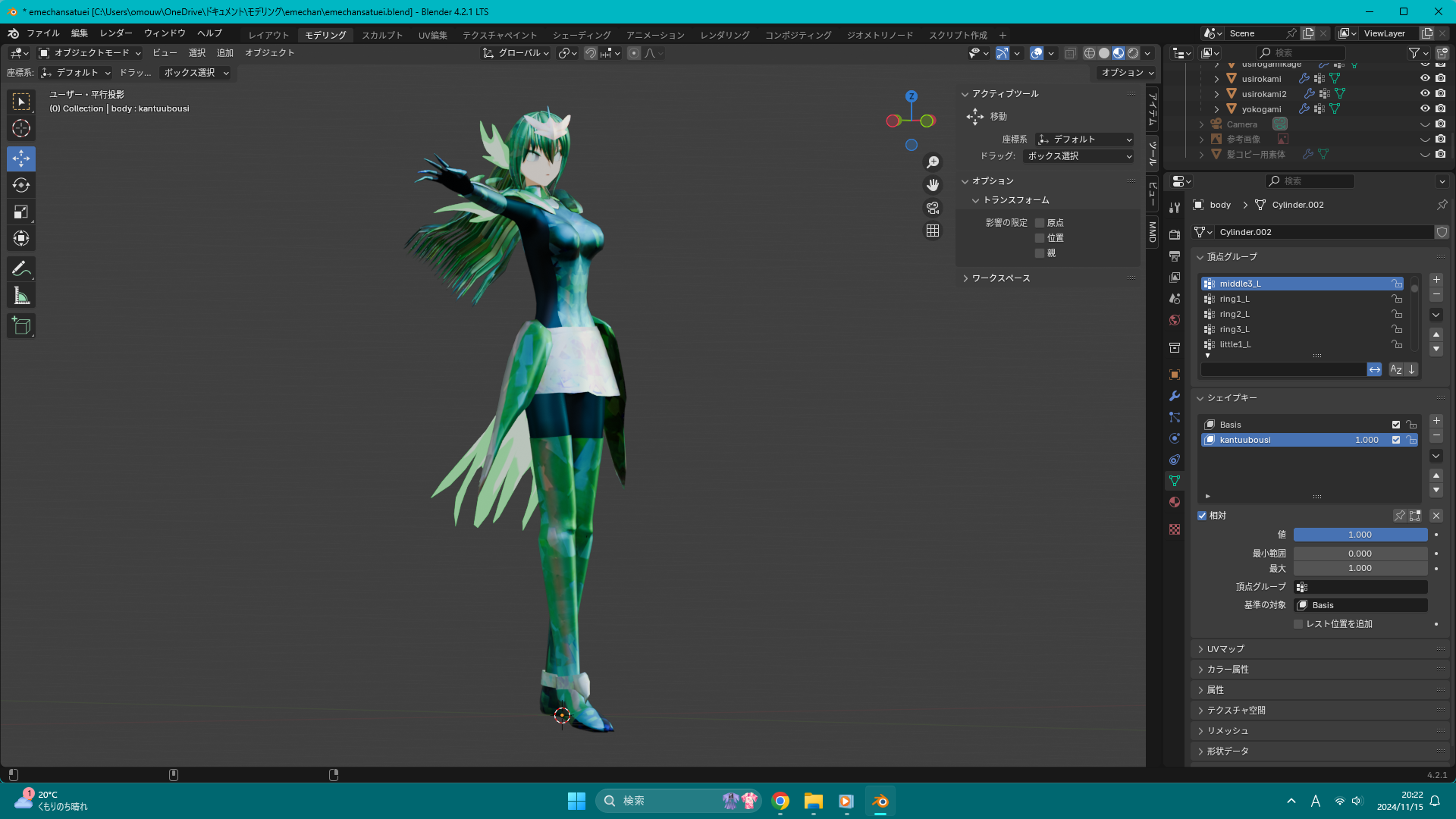Open the Tool properties tab
The width and height of the screenshot is (1456, 819).
point(1175,208)
